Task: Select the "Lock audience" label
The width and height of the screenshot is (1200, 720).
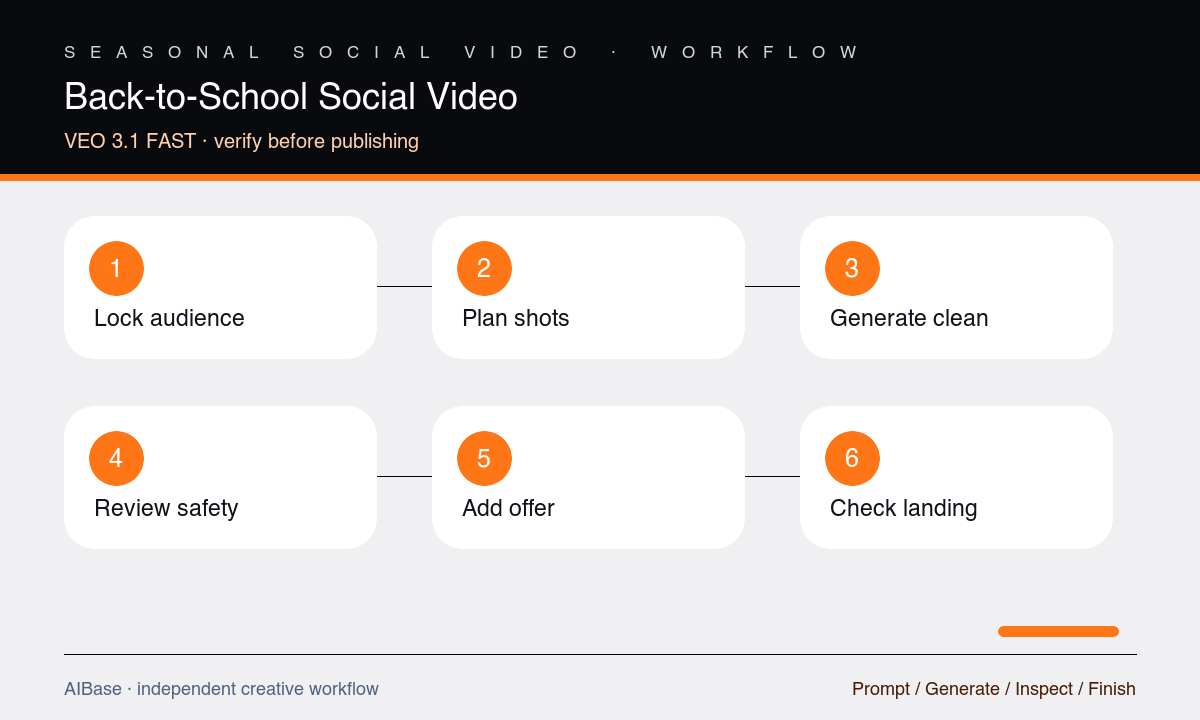Action: 169,318
